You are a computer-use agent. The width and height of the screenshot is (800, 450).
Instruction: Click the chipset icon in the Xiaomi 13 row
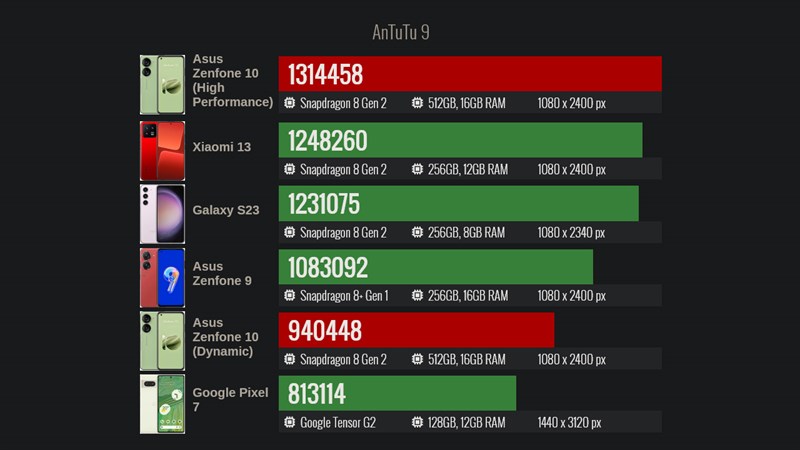click(x=289, y=169)
